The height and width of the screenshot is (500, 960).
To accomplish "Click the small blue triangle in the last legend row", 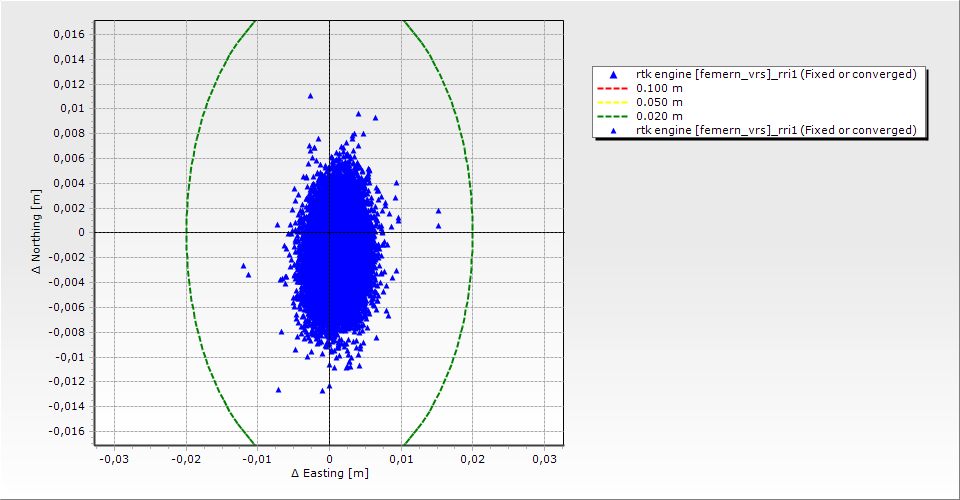I will coord(613,130).
